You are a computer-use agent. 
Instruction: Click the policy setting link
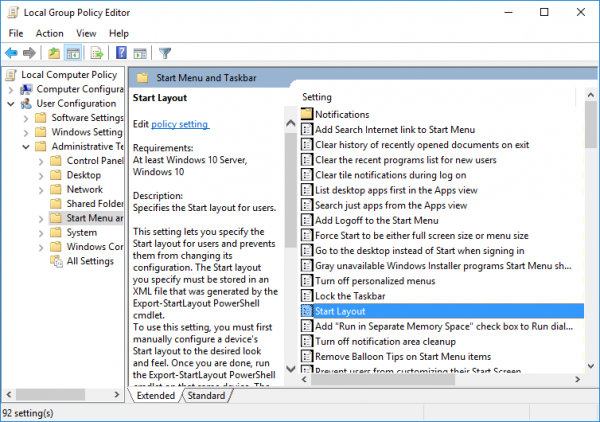tap(180, 124)
